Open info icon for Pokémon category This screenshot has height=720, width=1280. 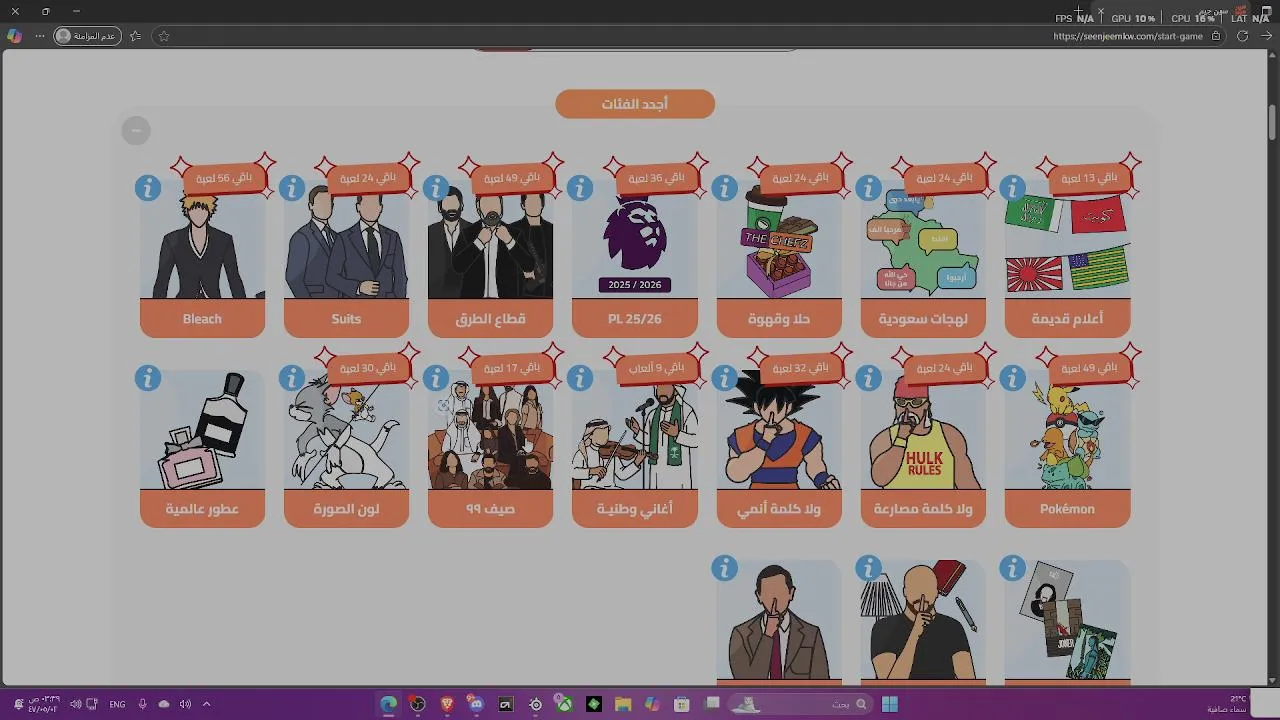[1012, 378]
